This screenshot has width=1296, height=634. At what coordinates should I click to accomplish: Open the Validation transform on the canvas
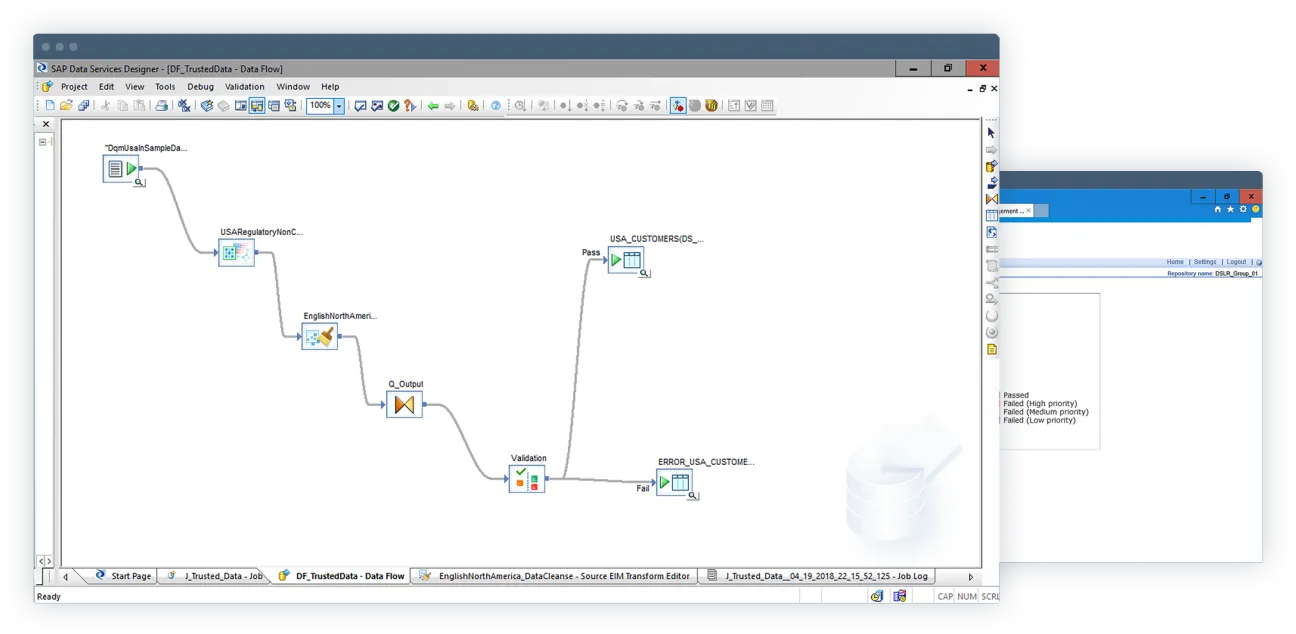click(527, 480)
